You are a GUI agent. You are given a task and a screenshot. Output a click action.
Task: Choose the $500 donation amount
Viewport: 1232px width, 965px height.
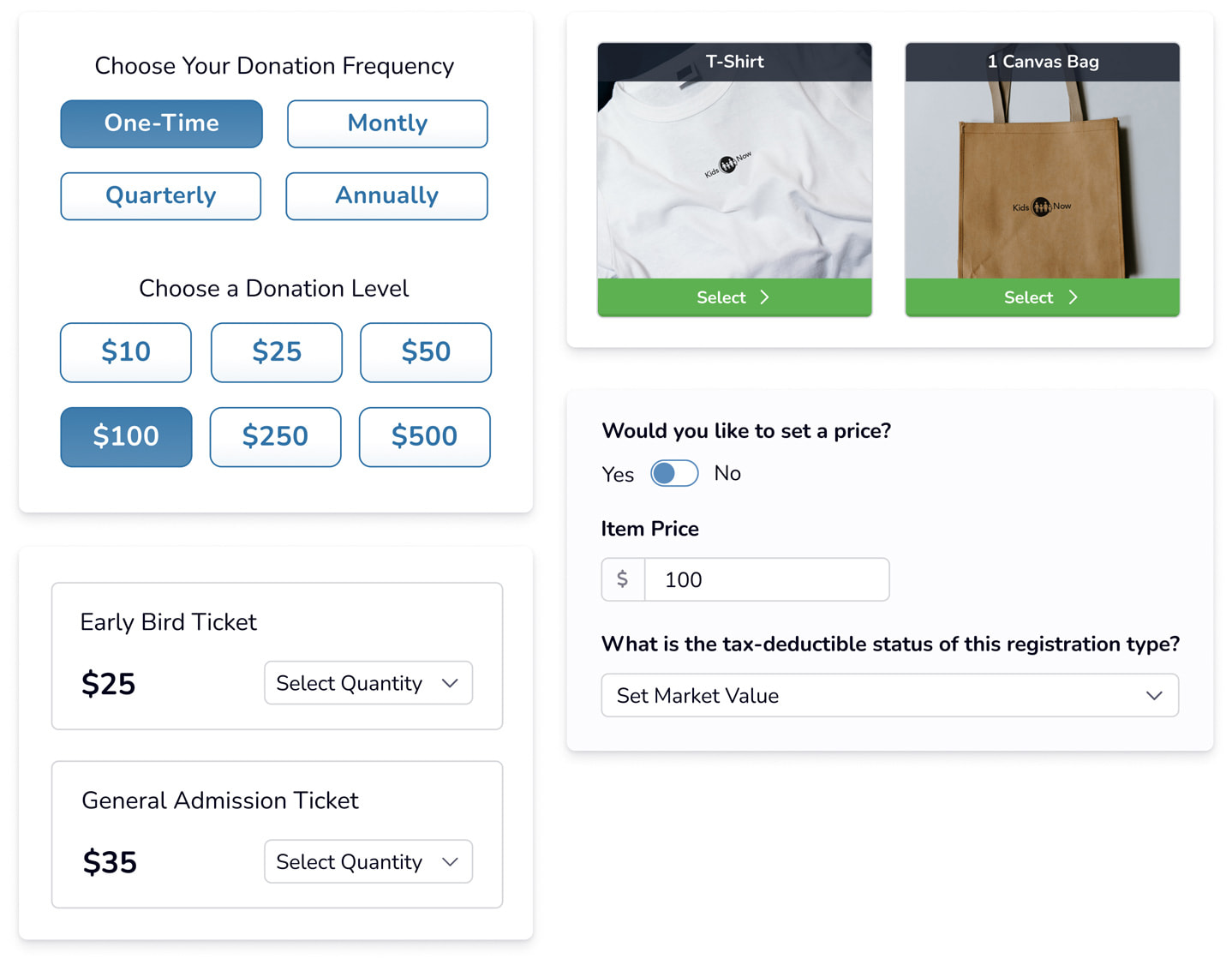(x=424, y=436)
